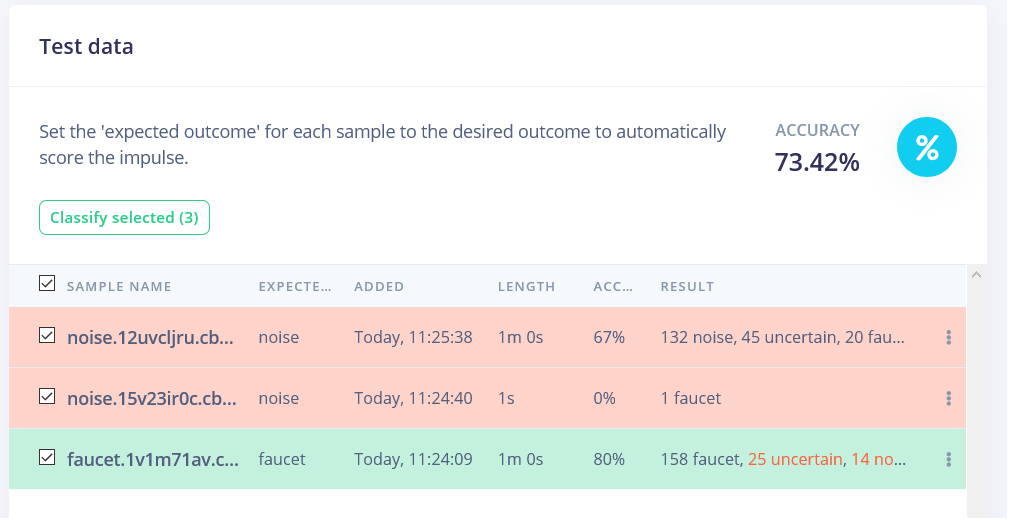Open three-dot menu for noise.15v23ir0c sample

[x=948, y=398]
